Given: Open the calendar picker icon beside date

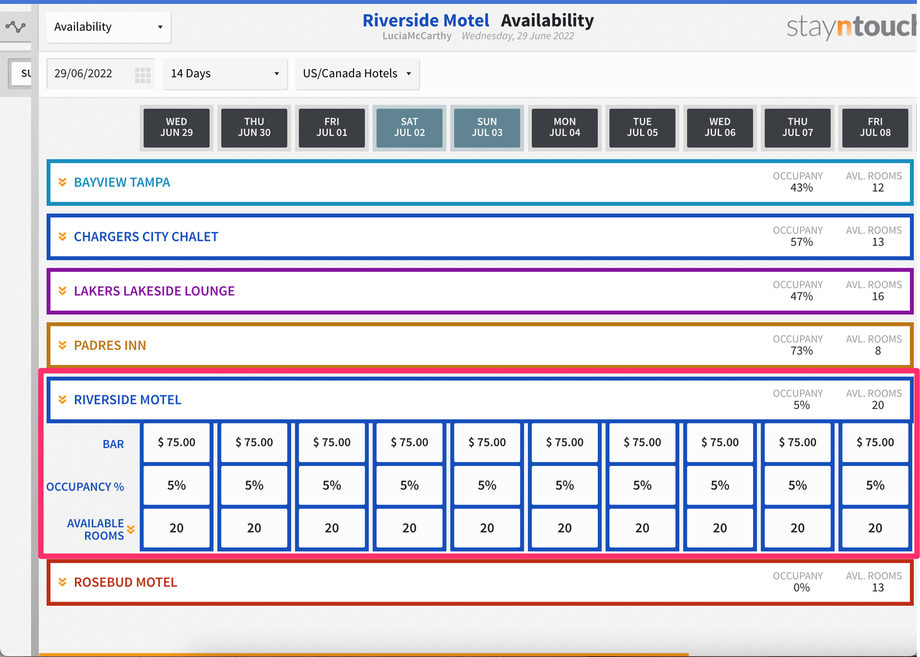Looking at the screenshot, I should tap(143, 74).
